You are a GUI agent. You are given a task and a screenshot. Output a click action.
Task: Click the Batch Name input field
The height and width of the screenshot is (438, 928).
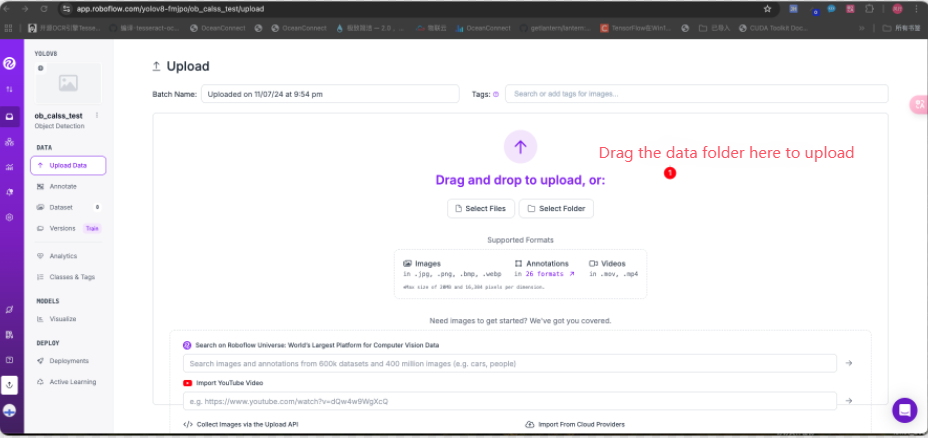coord(330,94)
